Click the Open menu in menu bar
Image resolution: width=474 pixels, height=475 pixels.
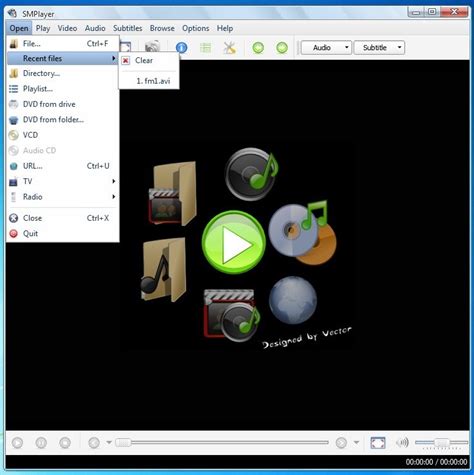(19, 28)
